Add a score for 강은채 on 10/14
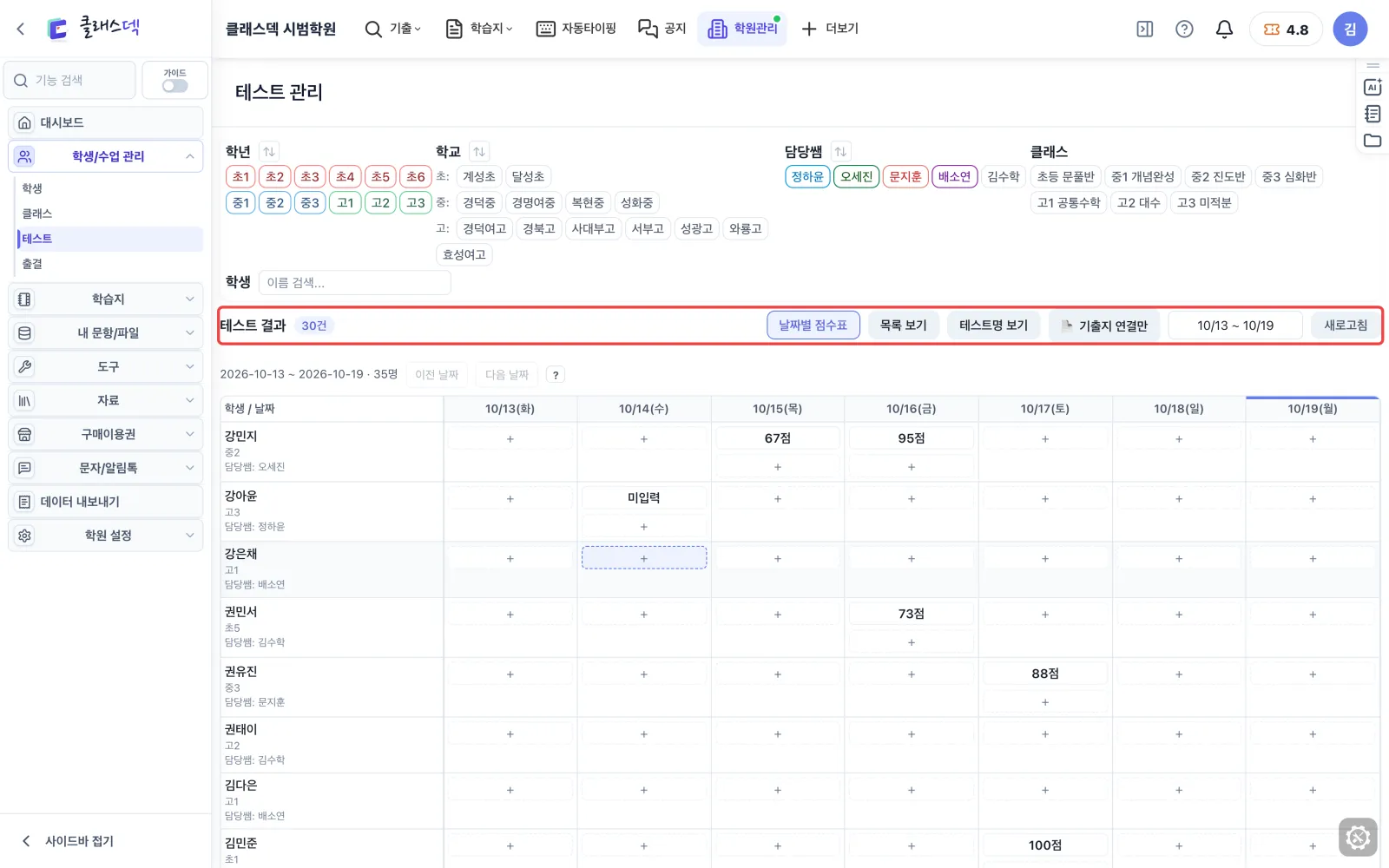Viewport: 1389px width, 868px height. (x=644, y=558)
